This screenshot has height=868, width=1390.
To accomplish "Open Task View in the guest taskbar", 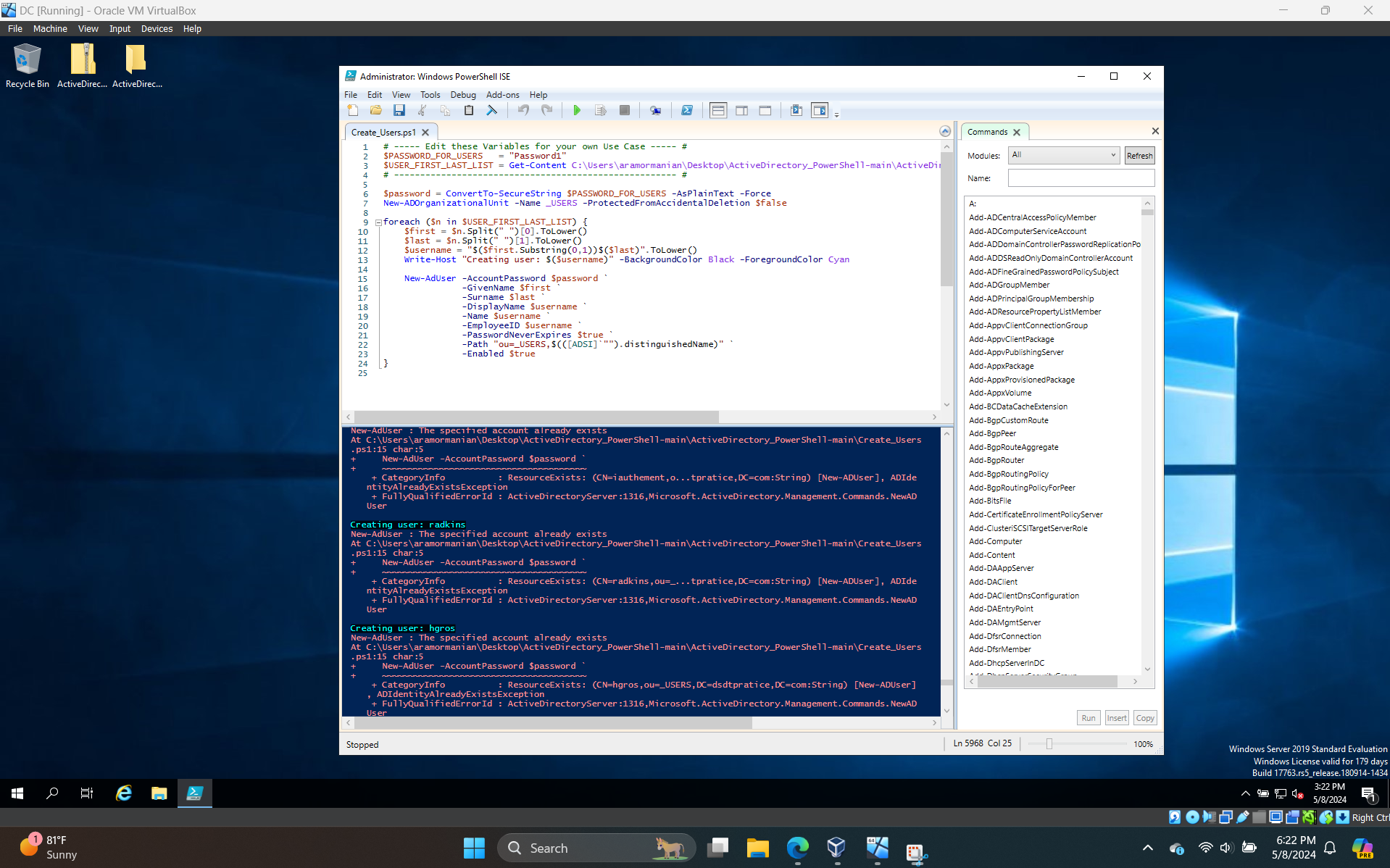I will click(x=87, y=793).
